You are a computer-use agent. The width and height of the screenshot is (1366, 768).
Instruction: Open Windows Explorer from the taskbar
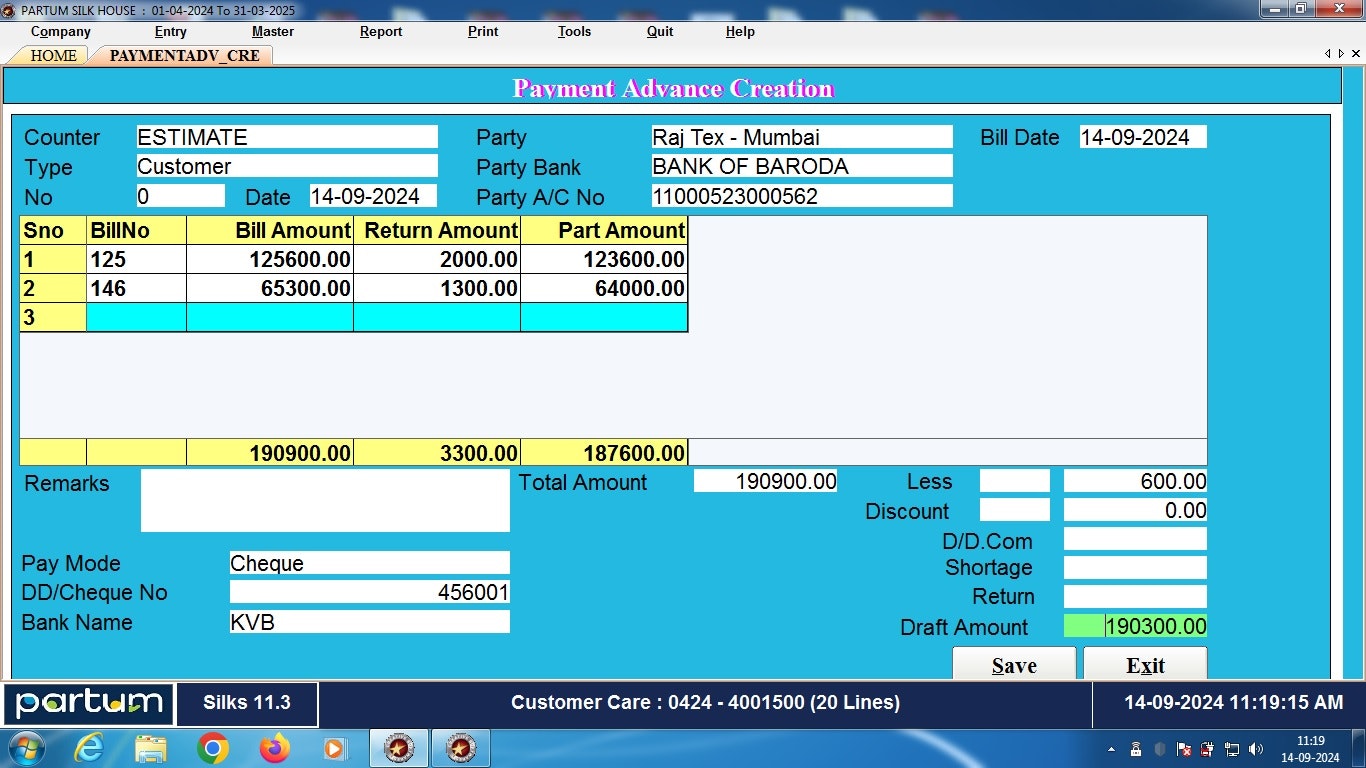(151, 747)
